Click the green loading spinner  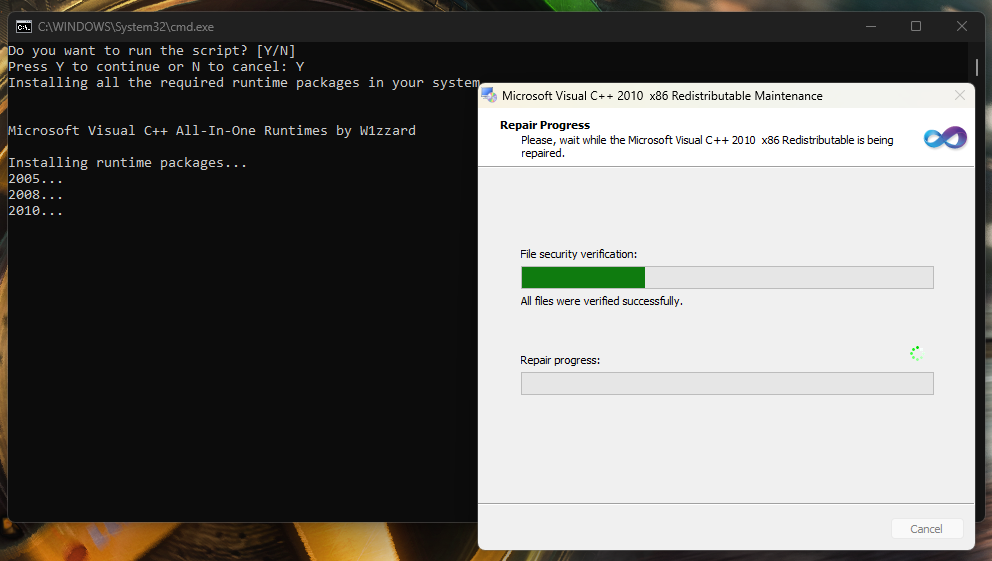(915, 353)
